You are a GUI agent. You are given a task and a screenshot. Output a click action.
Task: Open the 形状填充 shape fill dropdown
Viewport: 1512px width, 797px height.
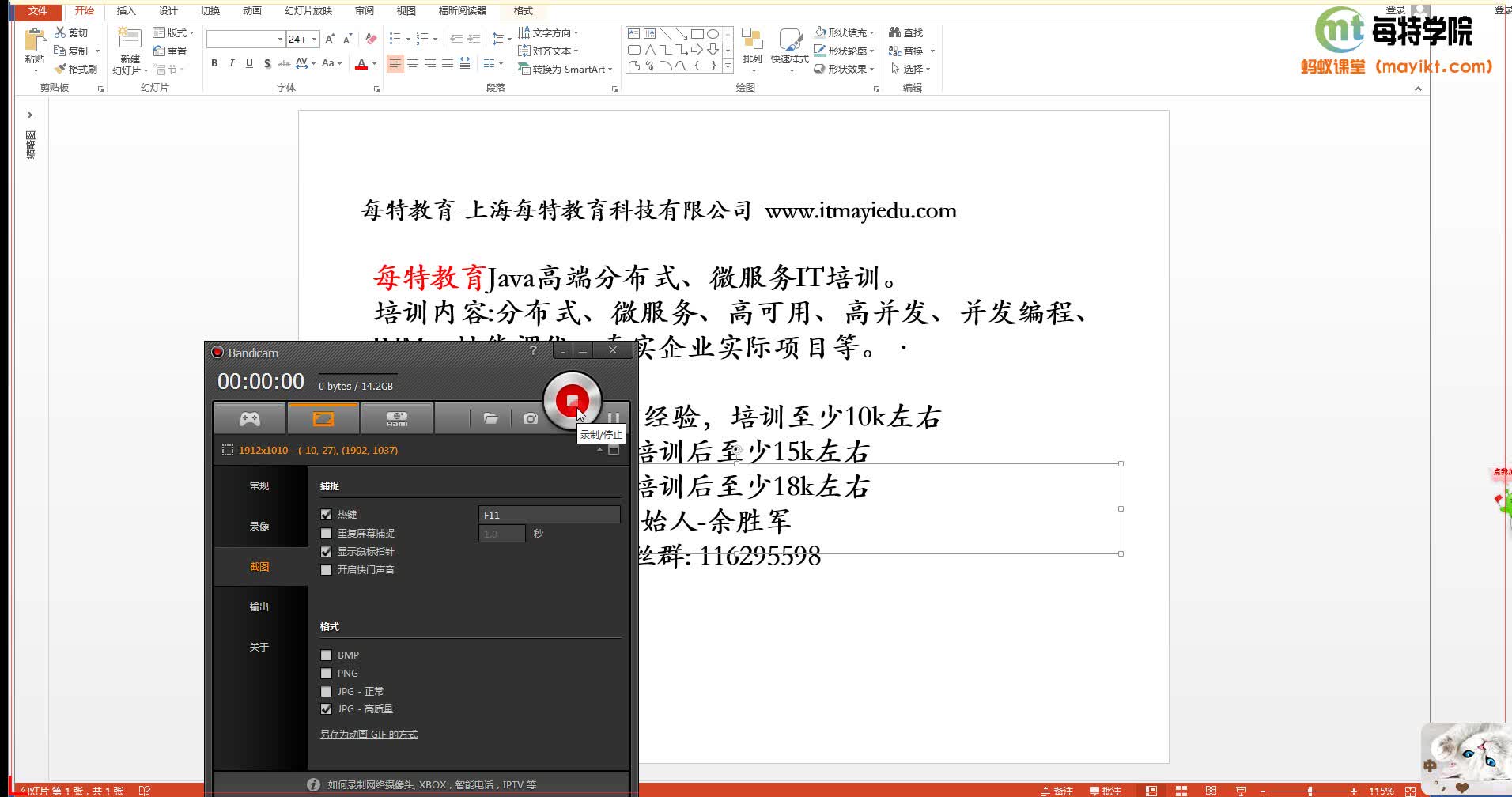click(x=845, y=32)
